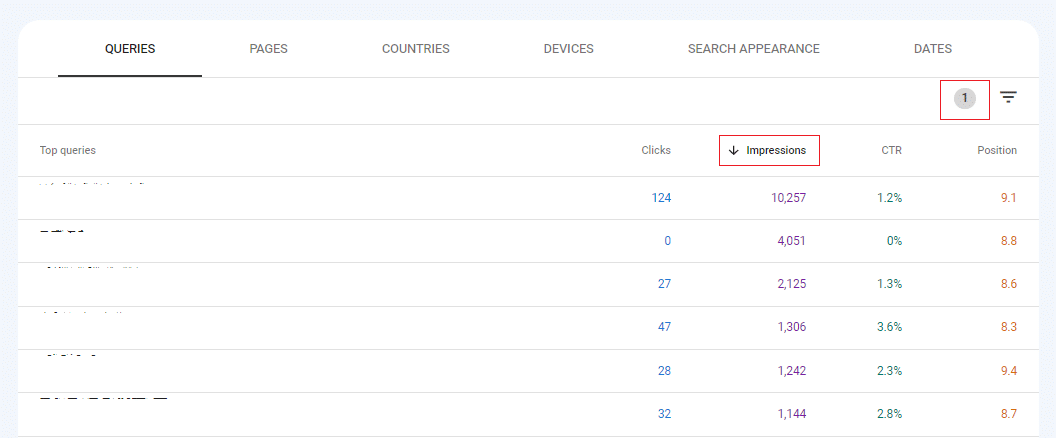Sort the table by Position column
1056x438 pixels.
click(996, 150)
